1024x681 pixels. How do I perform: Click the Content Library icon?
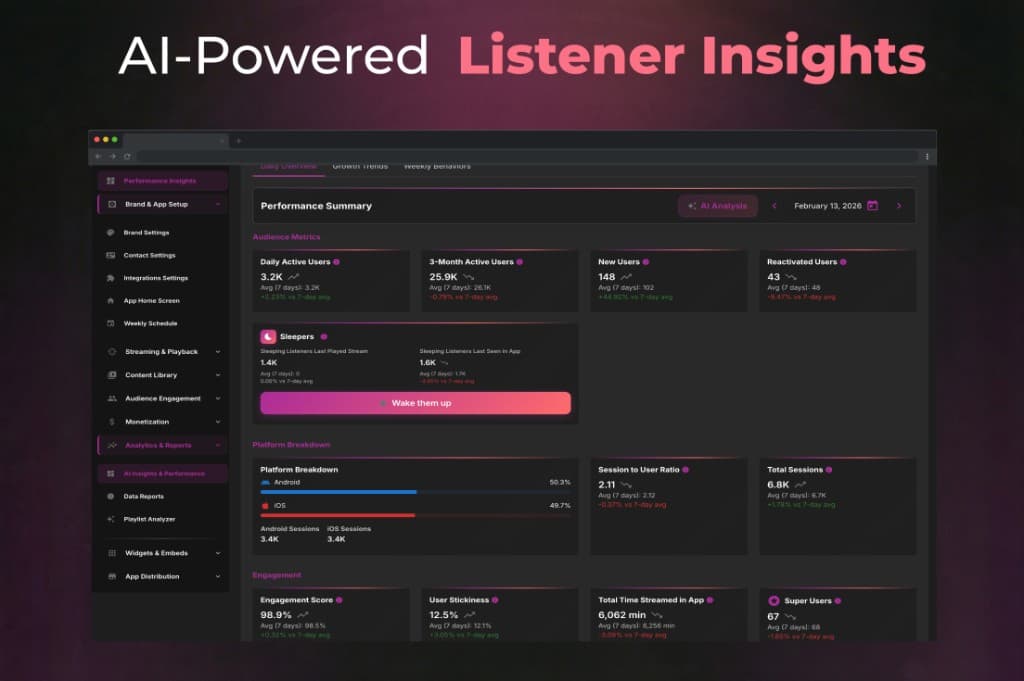click(x=112, y=375)
